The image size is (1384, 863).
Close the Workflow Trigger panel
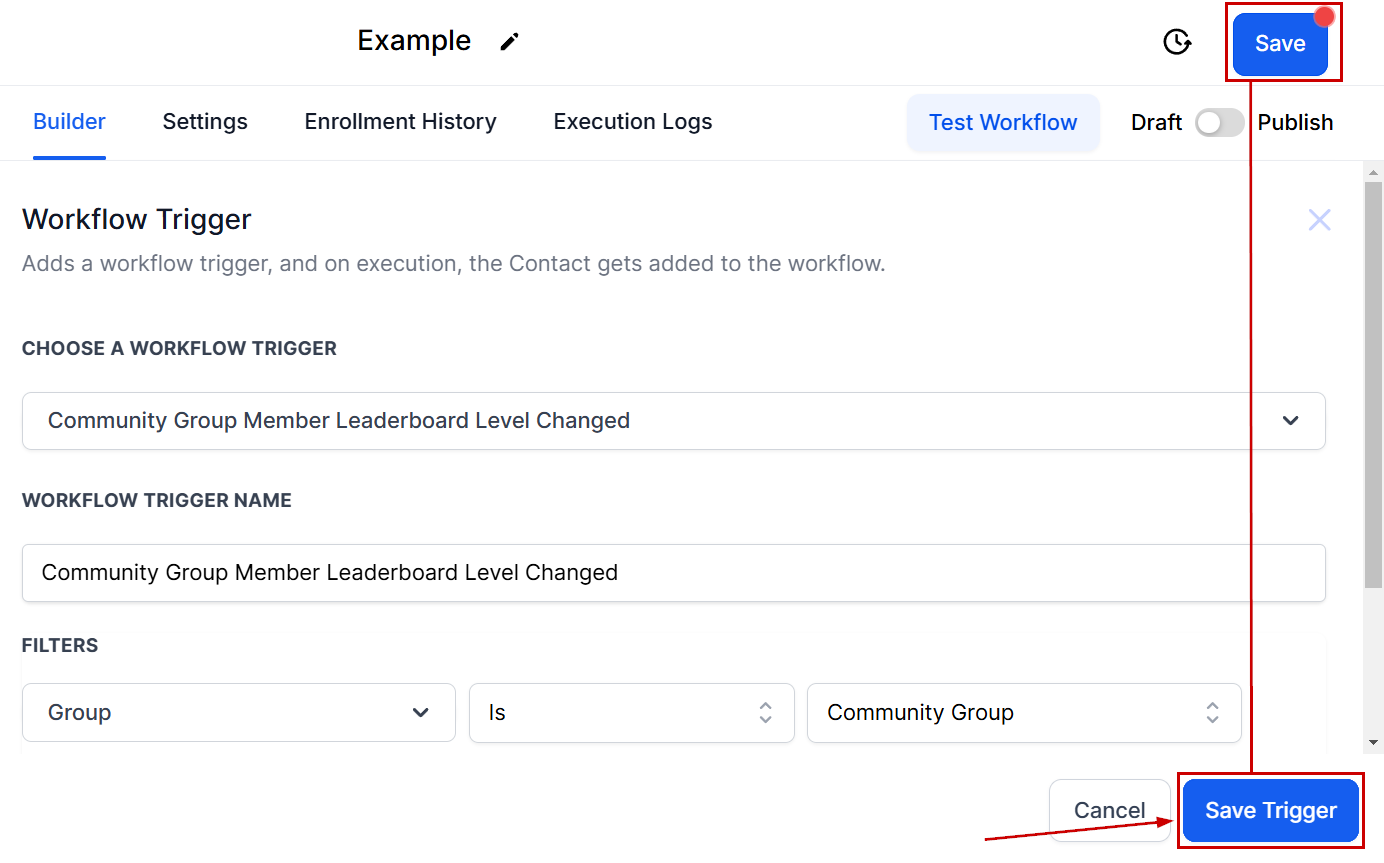coord(1319,220)
